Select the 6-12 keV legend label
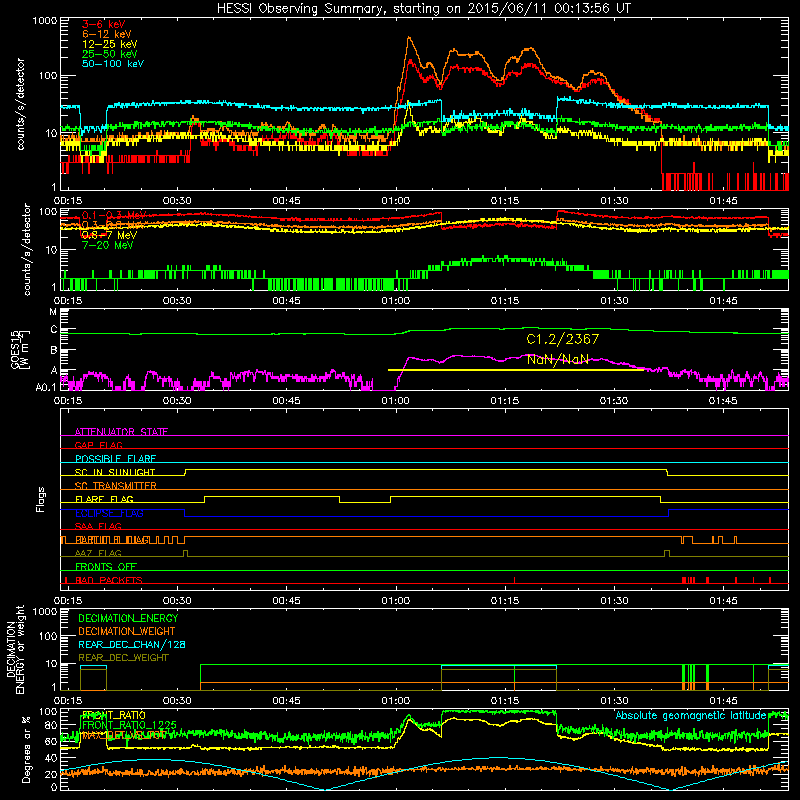The image size is (800, 800). [107, 34]
